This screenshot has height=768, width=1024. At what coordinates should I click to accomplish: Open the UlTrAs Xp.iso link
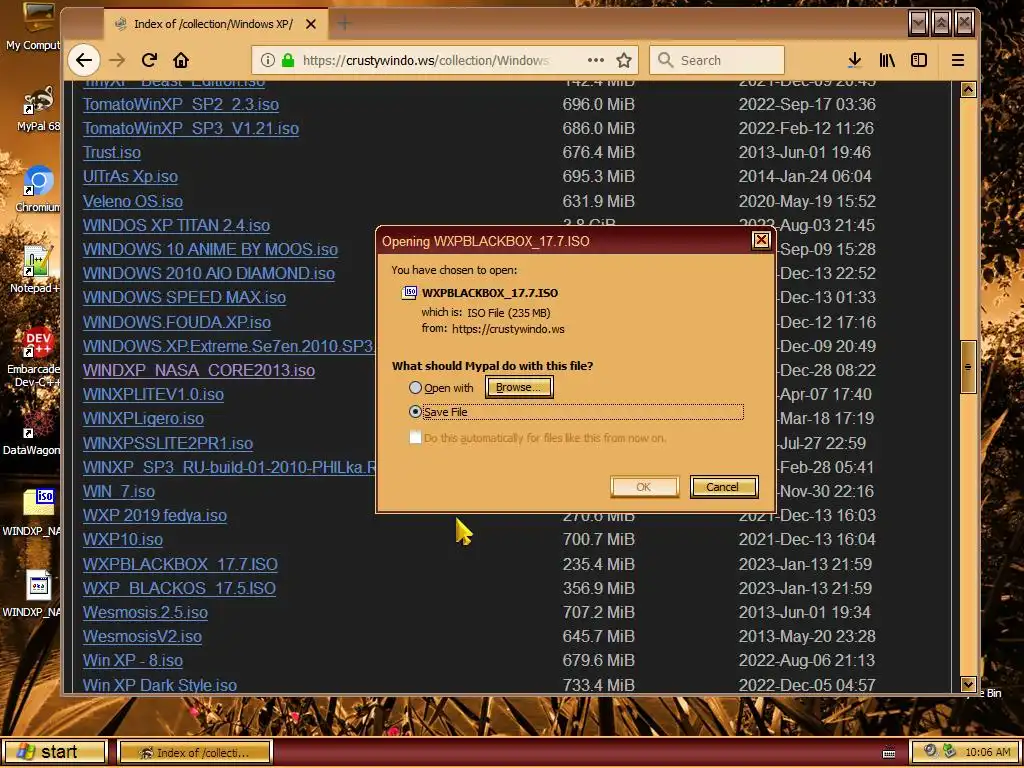click(x=131, y=176)
